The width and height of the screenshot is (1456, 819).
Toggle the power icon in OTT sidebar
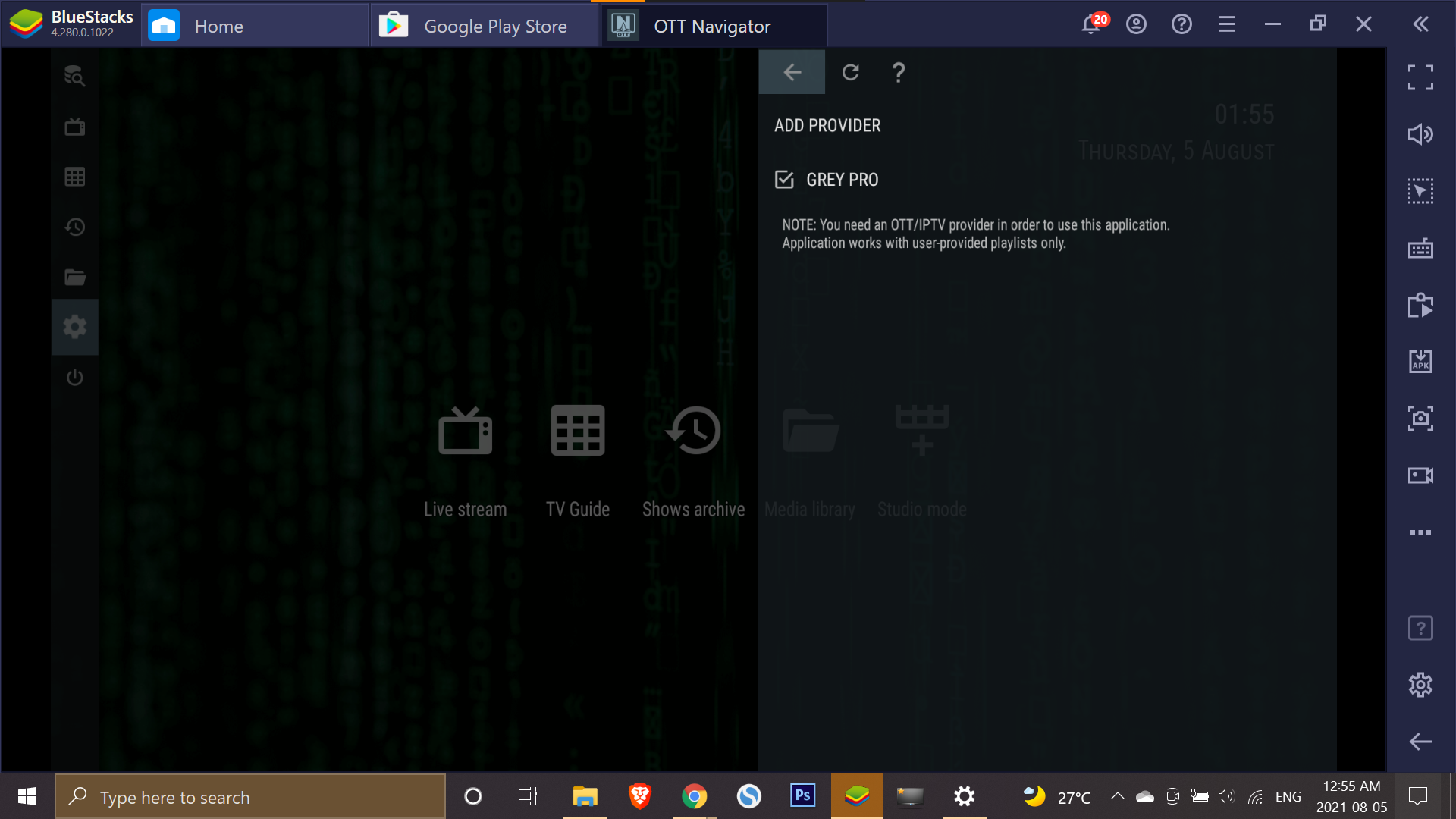pos(75,377)
